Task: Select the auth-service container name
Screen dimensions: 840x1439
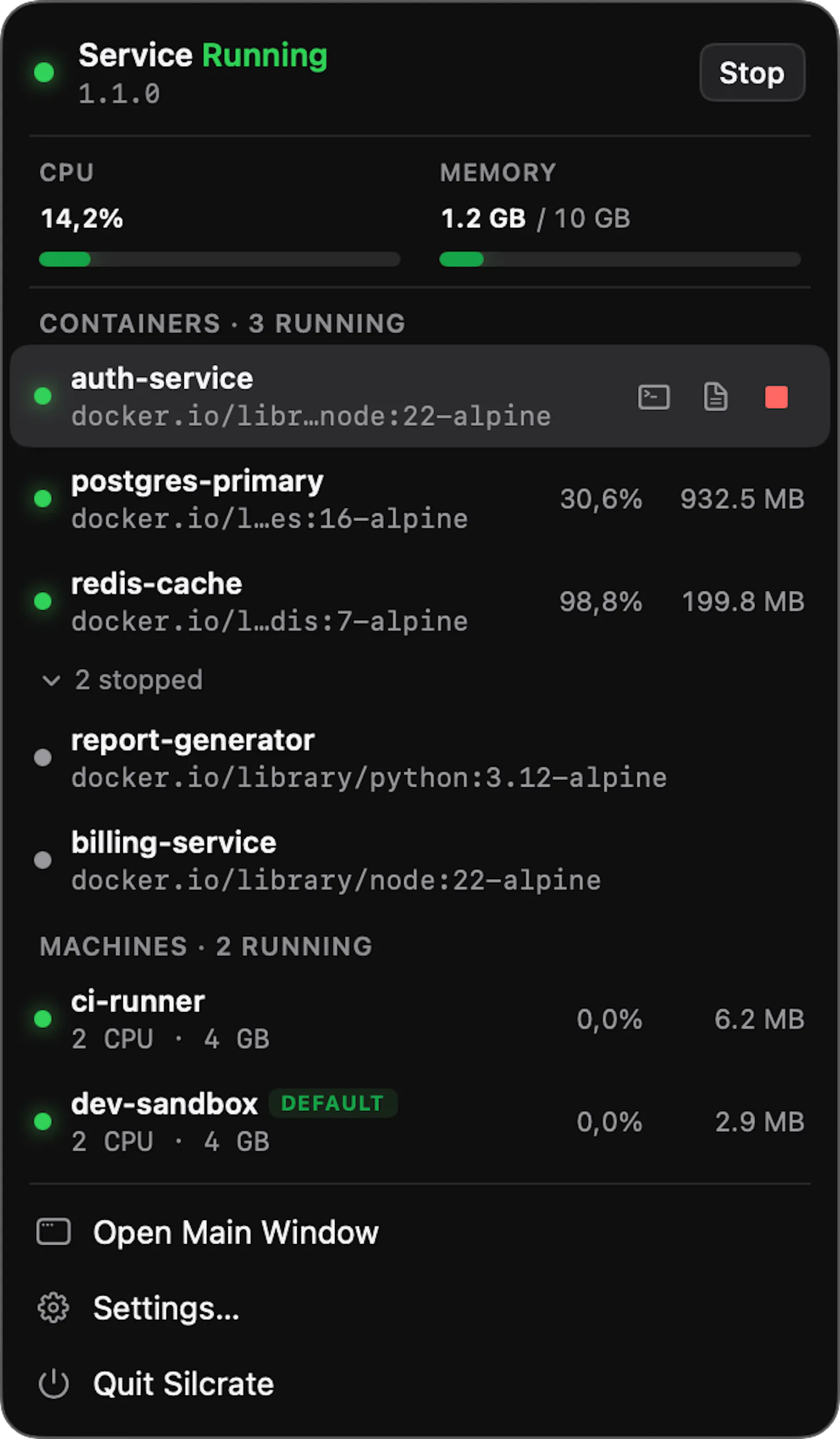Action: [162, 379]
